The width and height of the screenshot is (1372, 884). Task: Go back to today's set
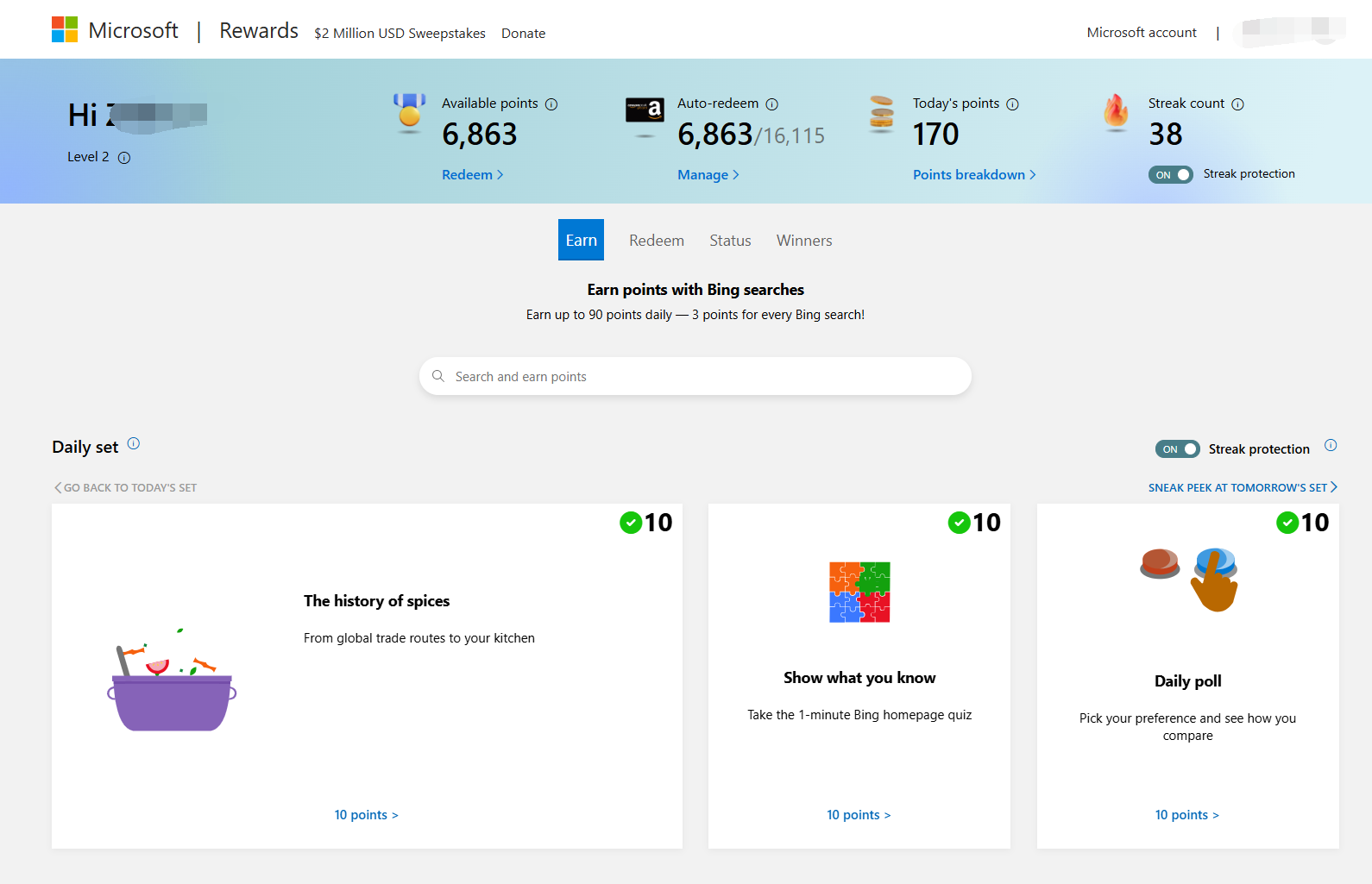(126, 488)
